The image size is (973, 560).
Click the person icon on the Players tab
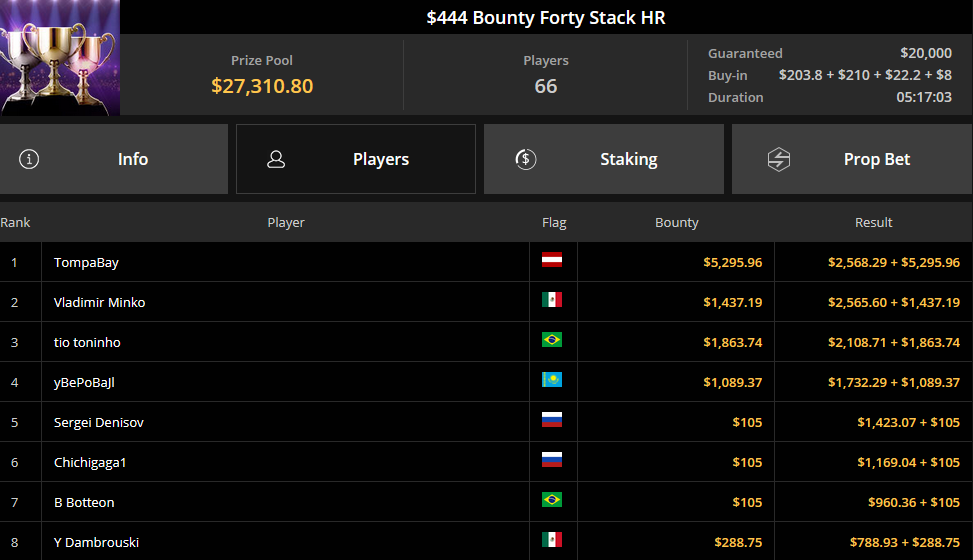[276, 160]
